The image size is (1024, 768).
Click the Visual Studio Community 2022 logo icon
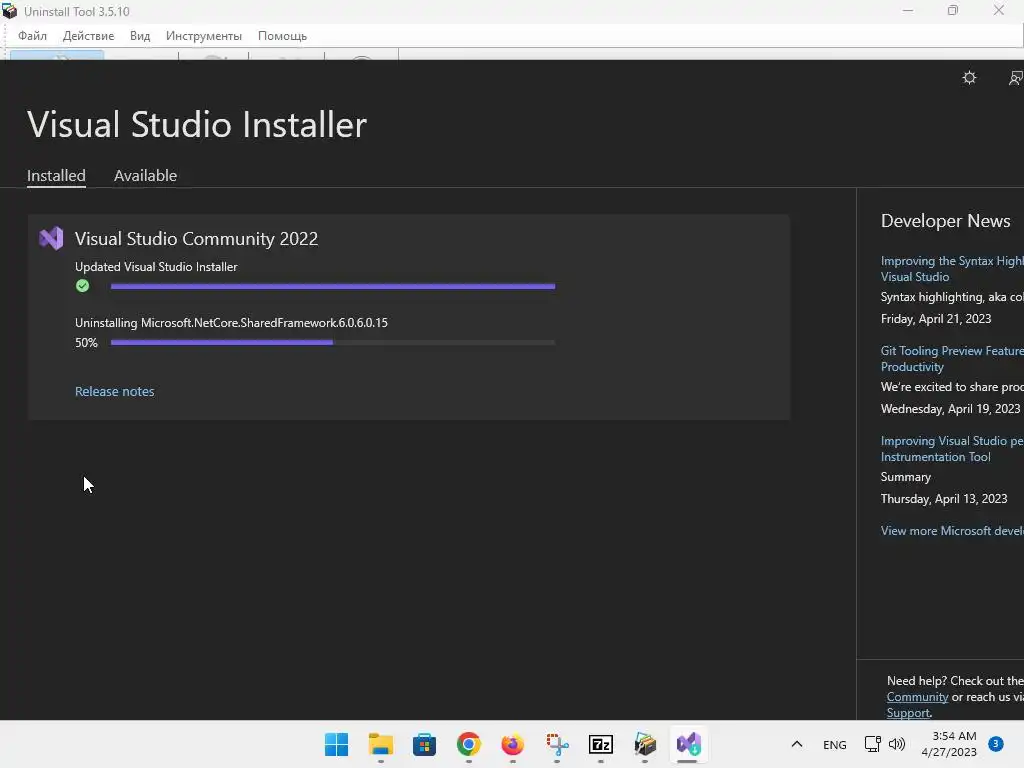click(51, 238)
